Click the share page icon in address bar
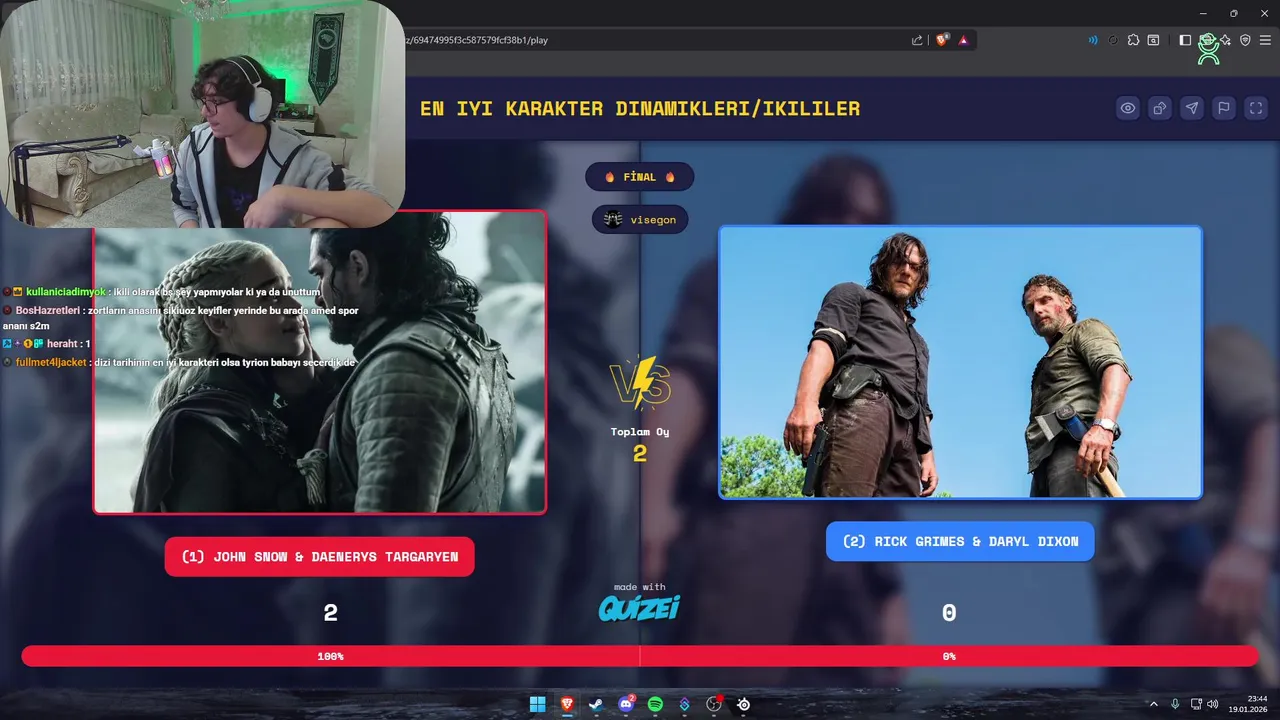The image size is (1280, 720). click(x=917, y=40)
